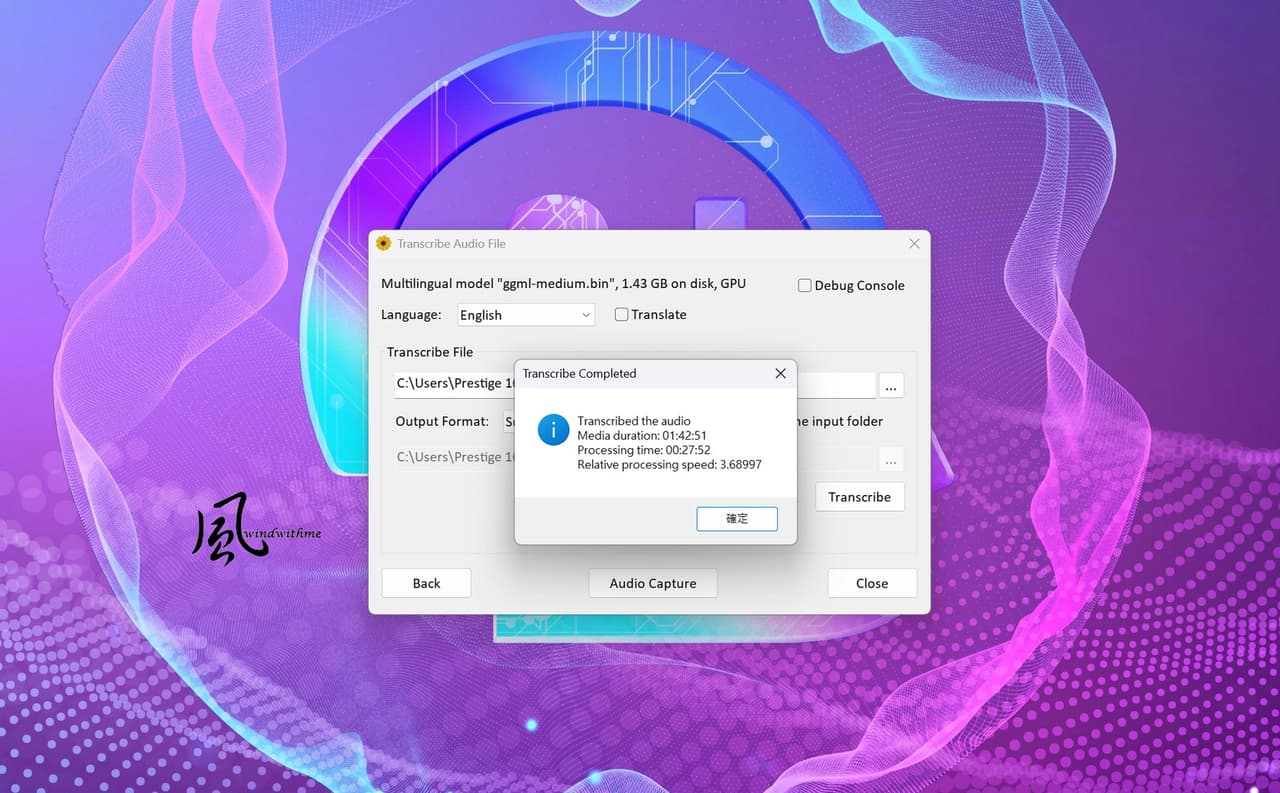Image resolution: width=1280 pixels, height=793 pixels.
Task: Browse for input file with ellipsis button
Action: tap(891, 386)
